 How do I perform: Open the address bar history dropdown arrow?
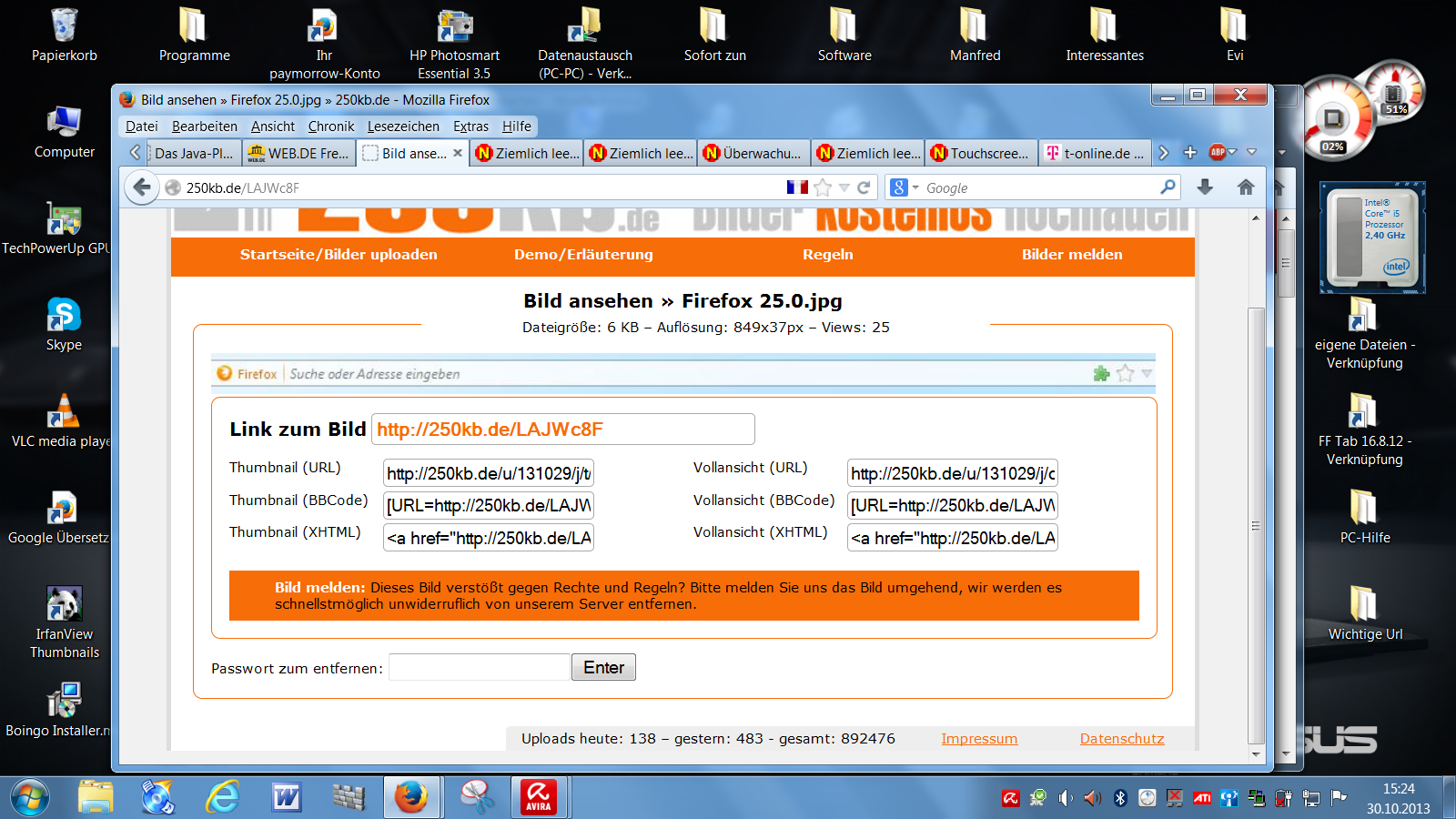tap(844, 187)
